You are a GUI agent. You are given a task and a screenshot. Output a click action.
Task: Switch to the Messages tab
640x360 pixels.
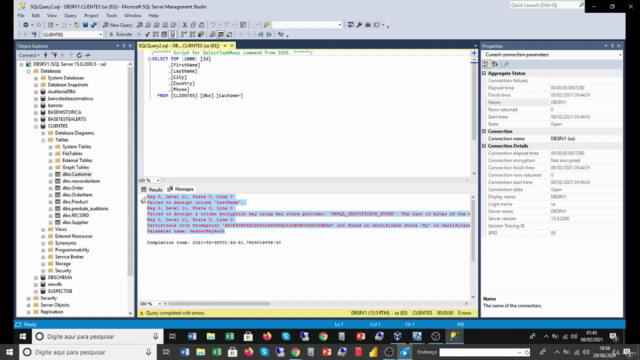(180, 189)
